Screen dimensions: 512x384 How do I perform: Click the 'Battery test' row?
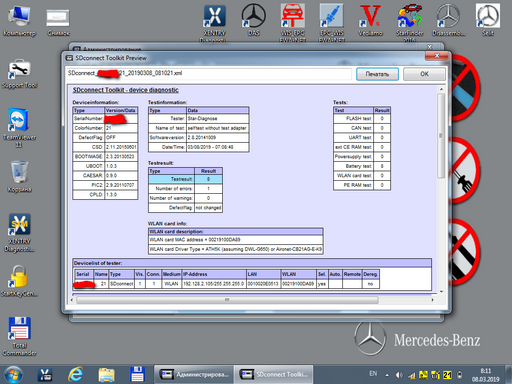[362, 166]
